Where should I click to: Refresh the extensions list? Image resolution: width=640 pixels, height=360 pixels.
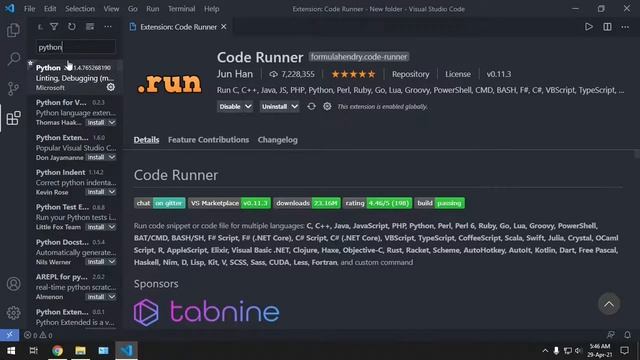click(x=72, y=27)
